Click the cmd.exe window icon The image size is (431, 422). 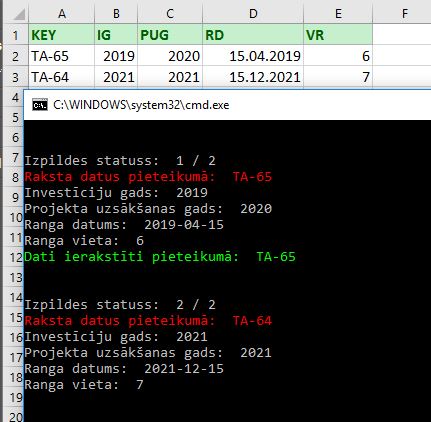[40, 105]
